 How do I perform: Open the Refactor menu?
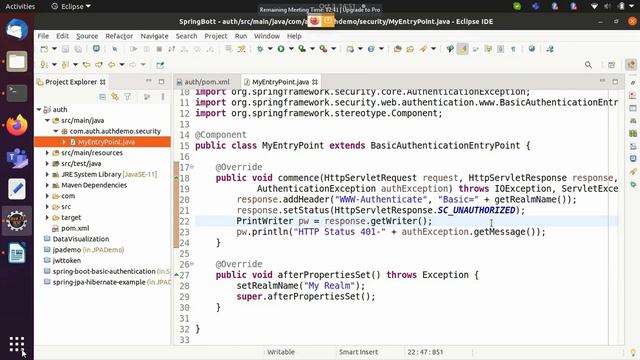tap(119, 36)
